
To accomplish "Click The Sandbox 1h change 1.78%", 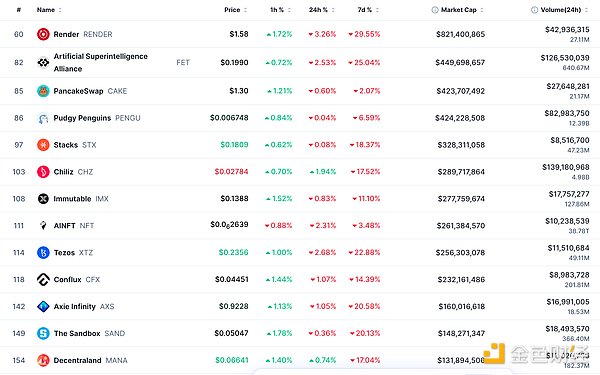I will [x=280, y=333].
